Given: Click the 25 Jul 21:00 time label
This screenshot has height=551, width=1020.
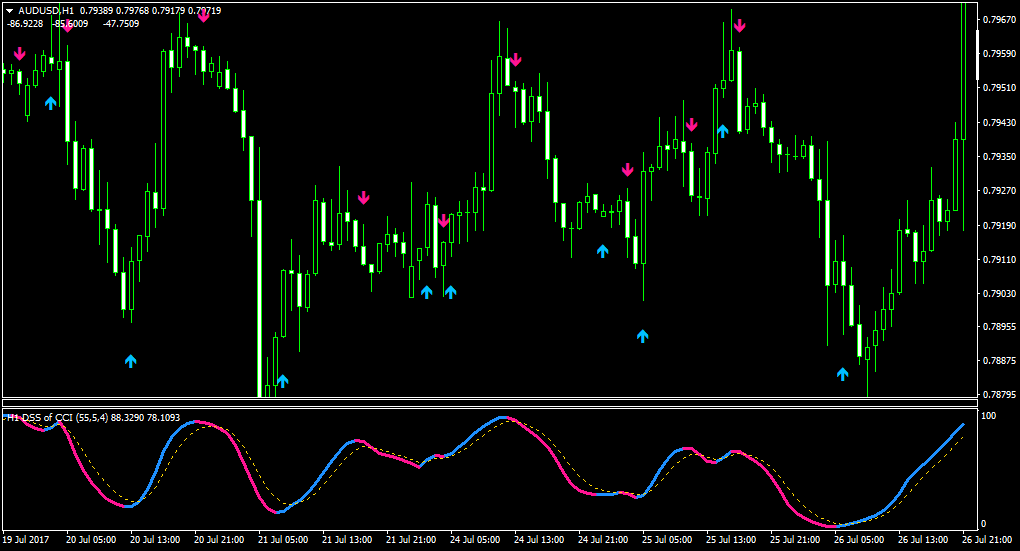Looking at the screenshot, I should point(796,540).
